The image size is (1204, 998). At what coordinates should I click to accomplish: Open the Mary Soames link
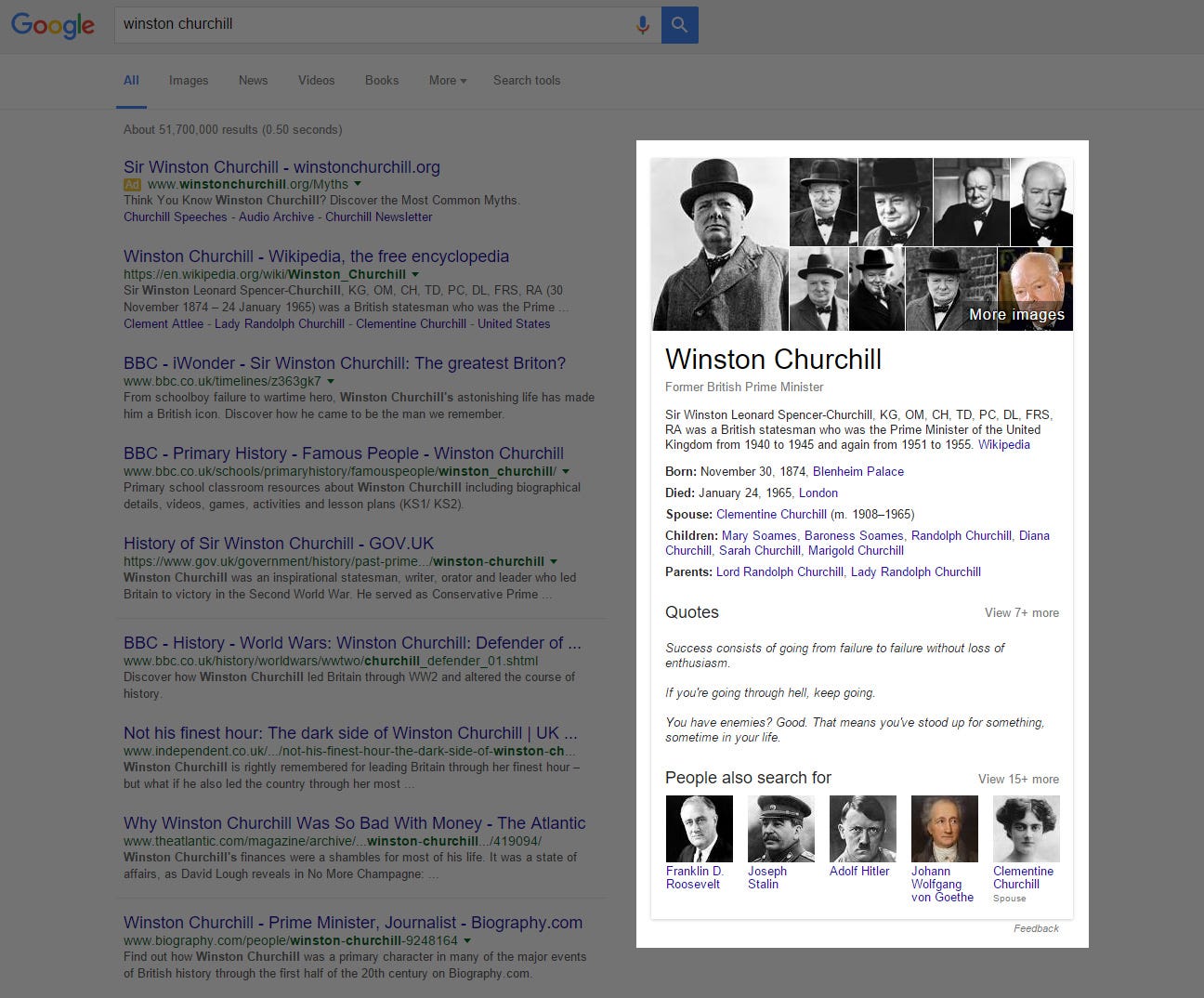click(759, 535)
